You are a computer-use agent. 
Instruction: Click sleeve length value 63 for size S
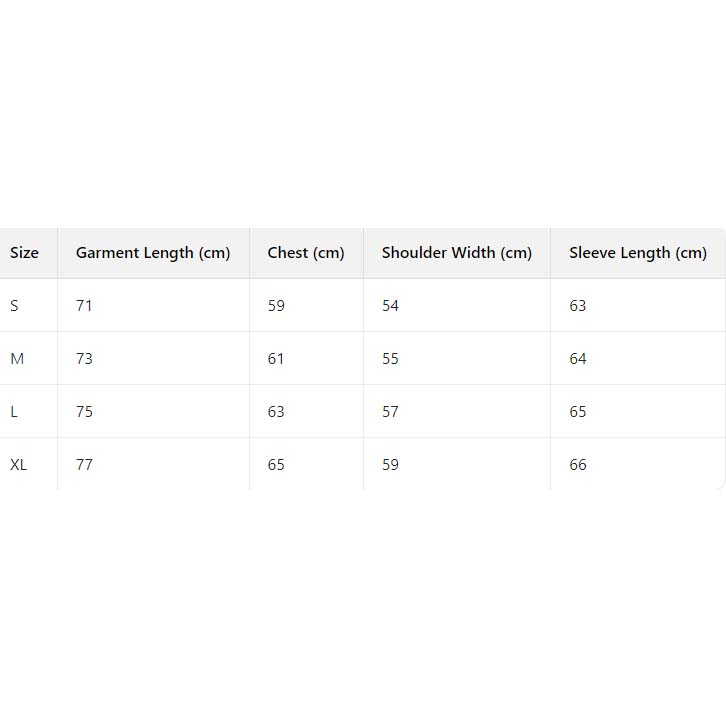[578, 306]
